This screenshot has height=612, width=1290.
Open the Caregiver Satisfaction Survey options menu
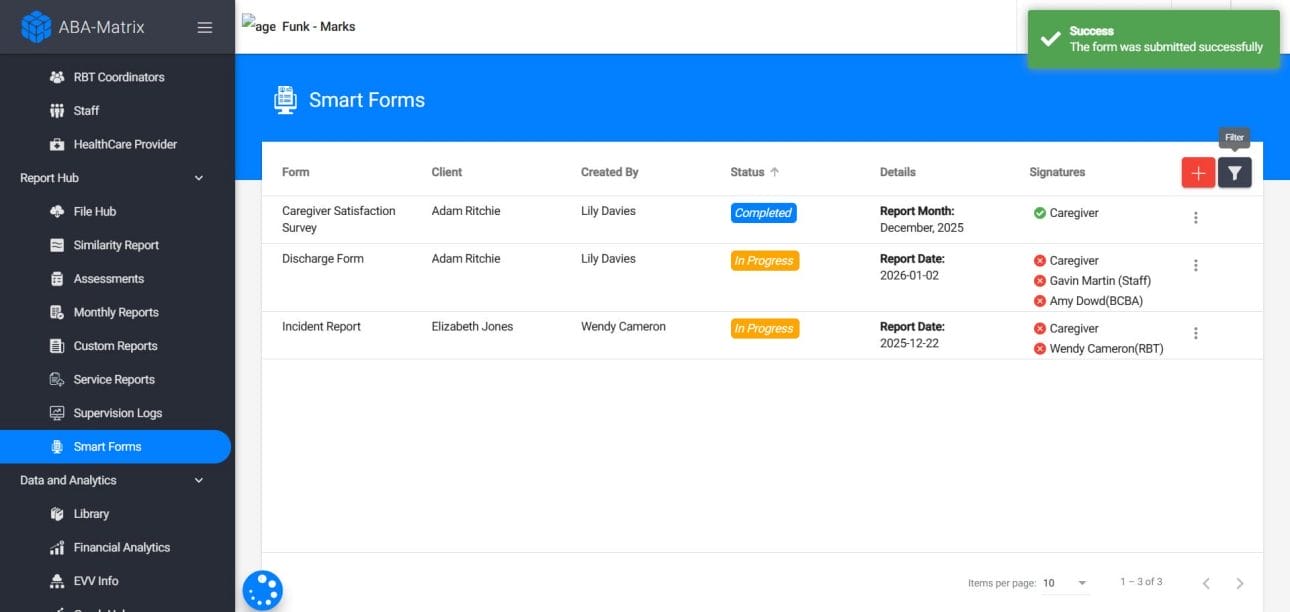[1196, 217]
